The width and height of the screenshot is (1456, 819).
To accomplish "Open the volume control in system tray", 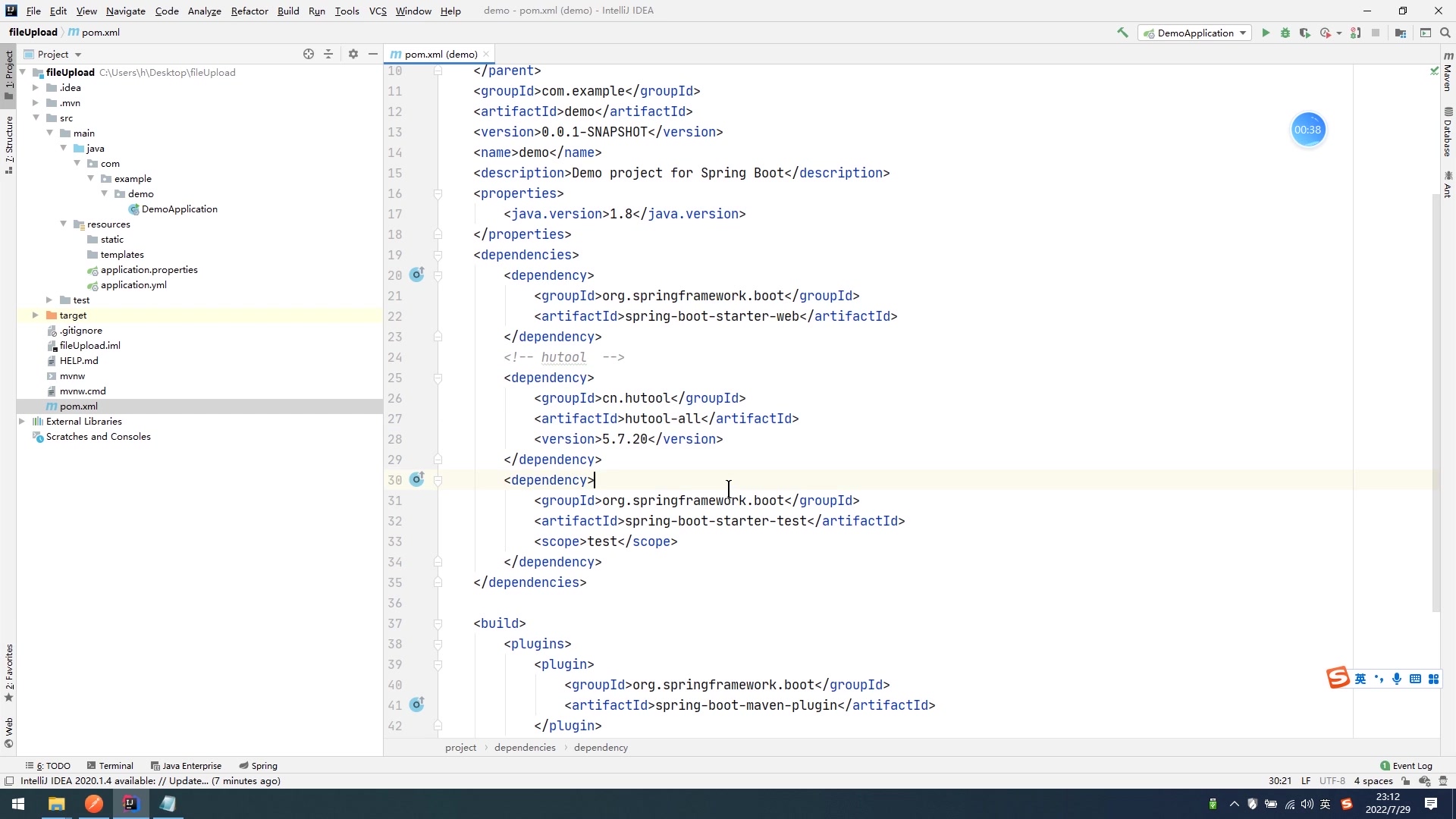I will tap(1307, 804).
